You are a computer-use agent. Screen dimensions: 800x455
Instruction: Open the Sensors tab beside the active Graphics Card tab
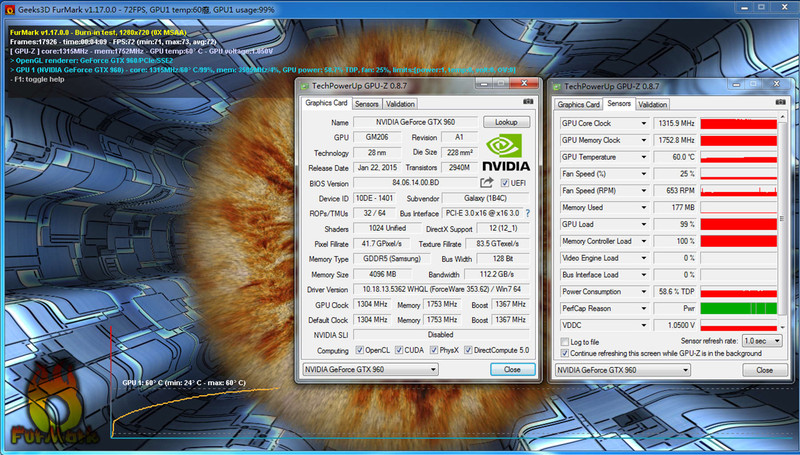(367, 102)
